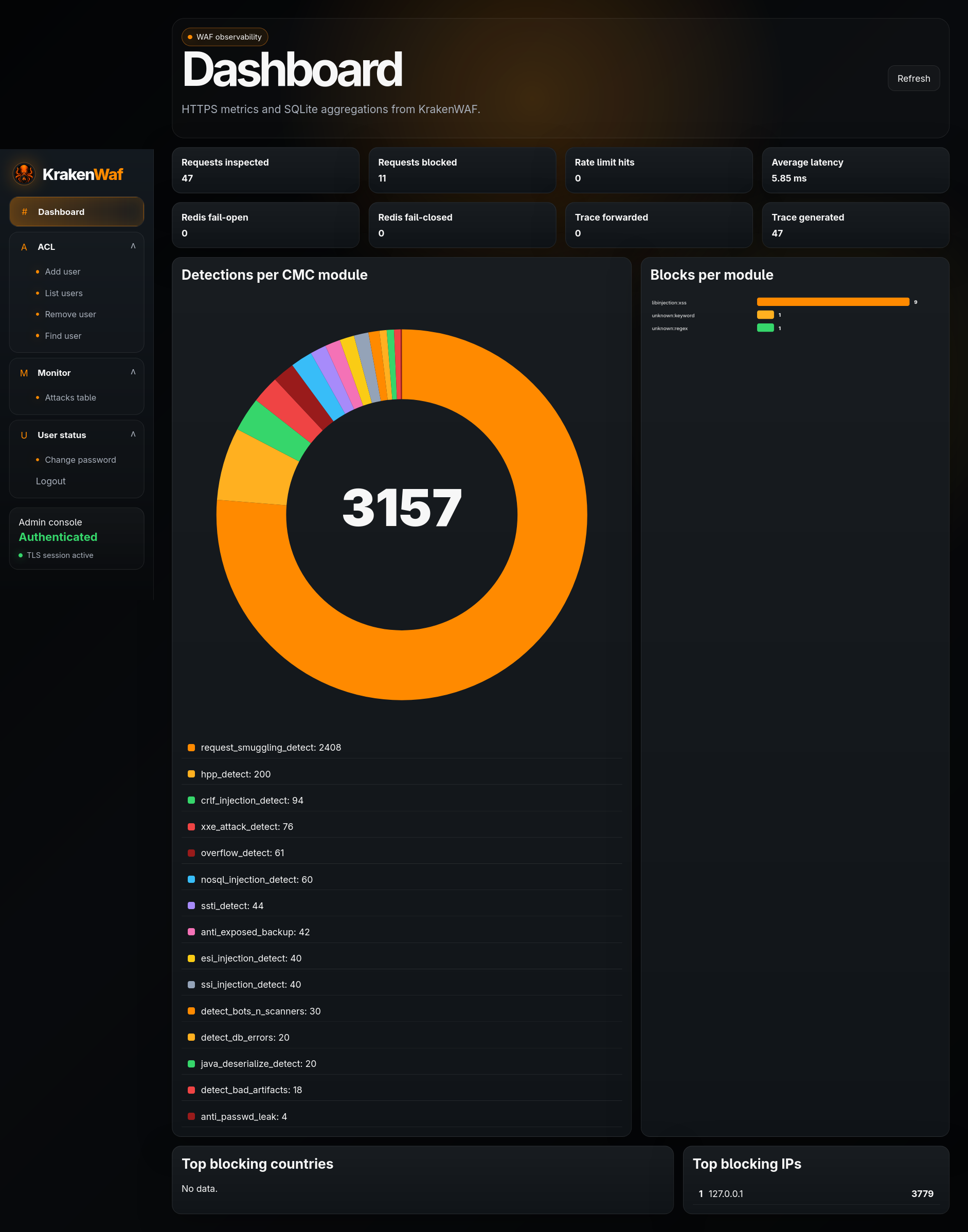Viewport: 968px width, 1232px height.
Task: Click the ssti_detect purple swatch
Action: 191,905
